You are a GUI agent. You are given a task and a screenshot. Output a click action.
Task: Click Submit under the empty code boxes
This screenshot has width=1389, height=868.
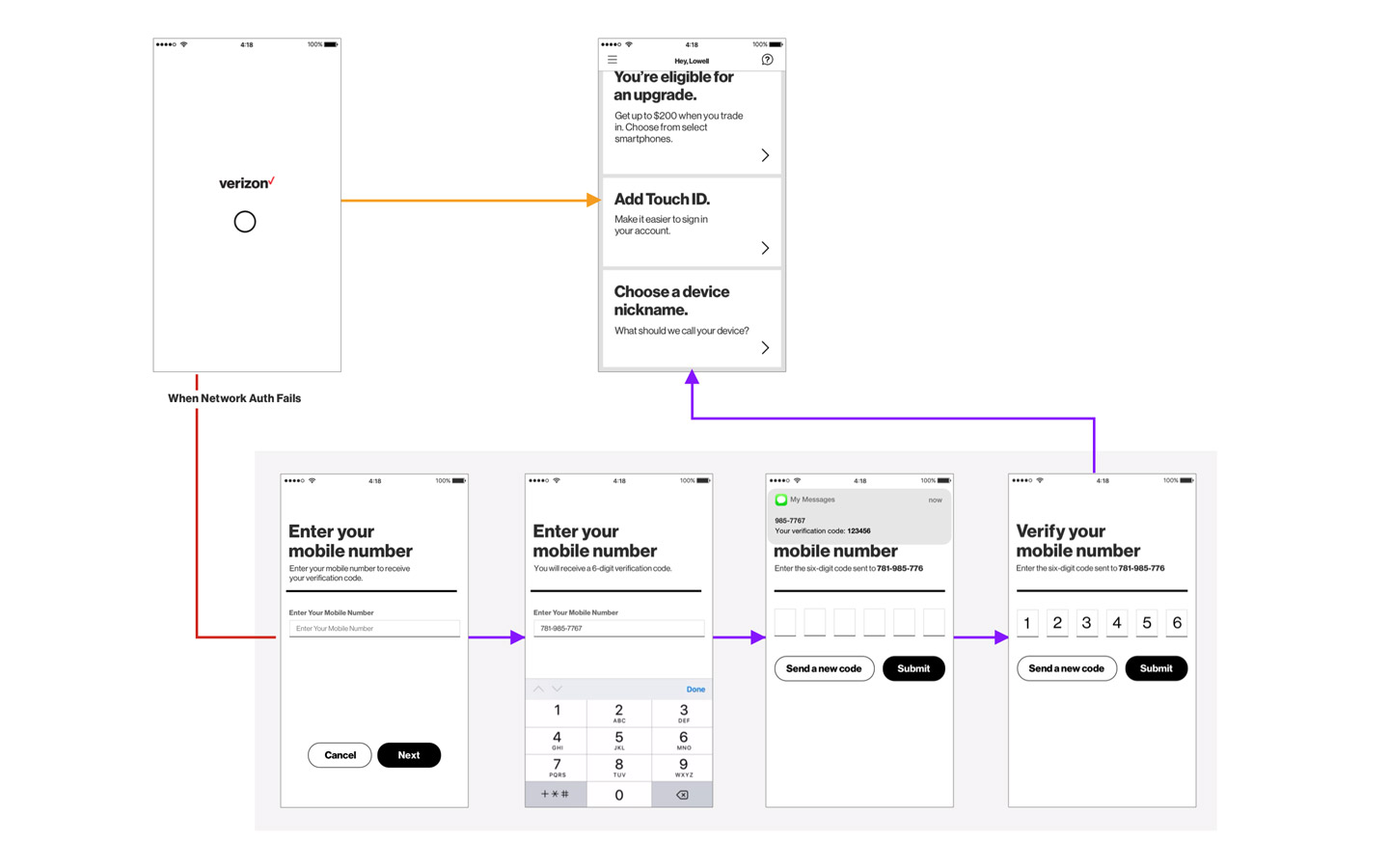coord(913,668)
